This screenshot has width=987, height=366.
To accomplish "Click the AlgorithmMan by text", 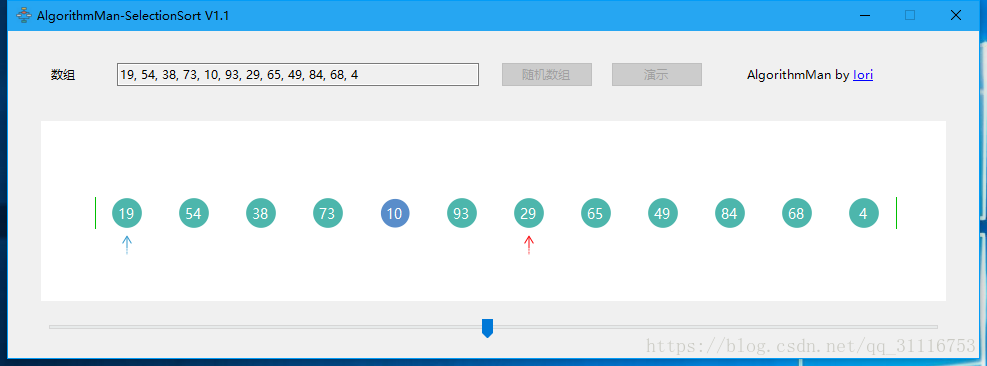I will pos(798,75).
